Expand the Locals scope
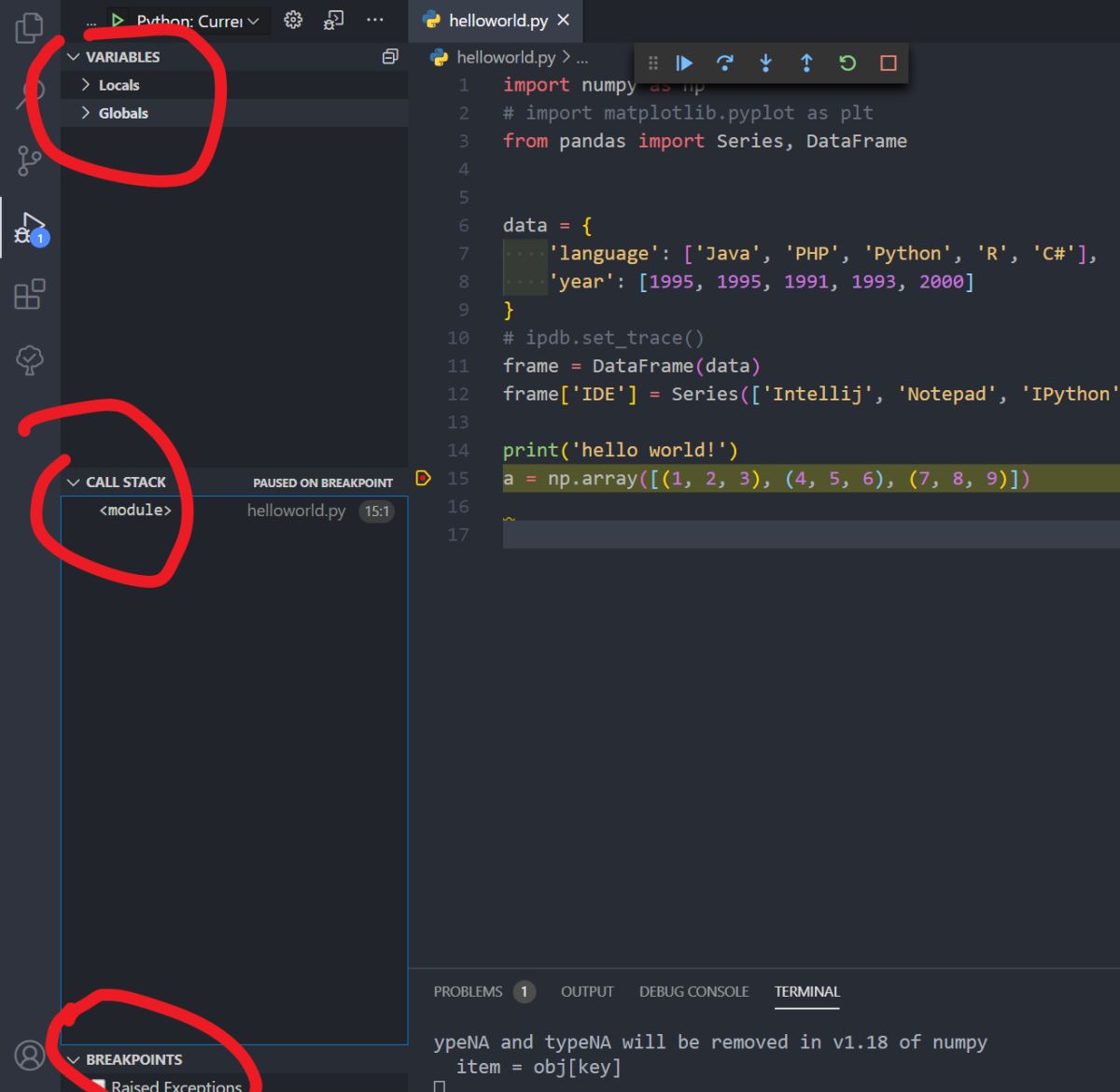This screenshot has width=1120, height=1092. coord(233,85)
